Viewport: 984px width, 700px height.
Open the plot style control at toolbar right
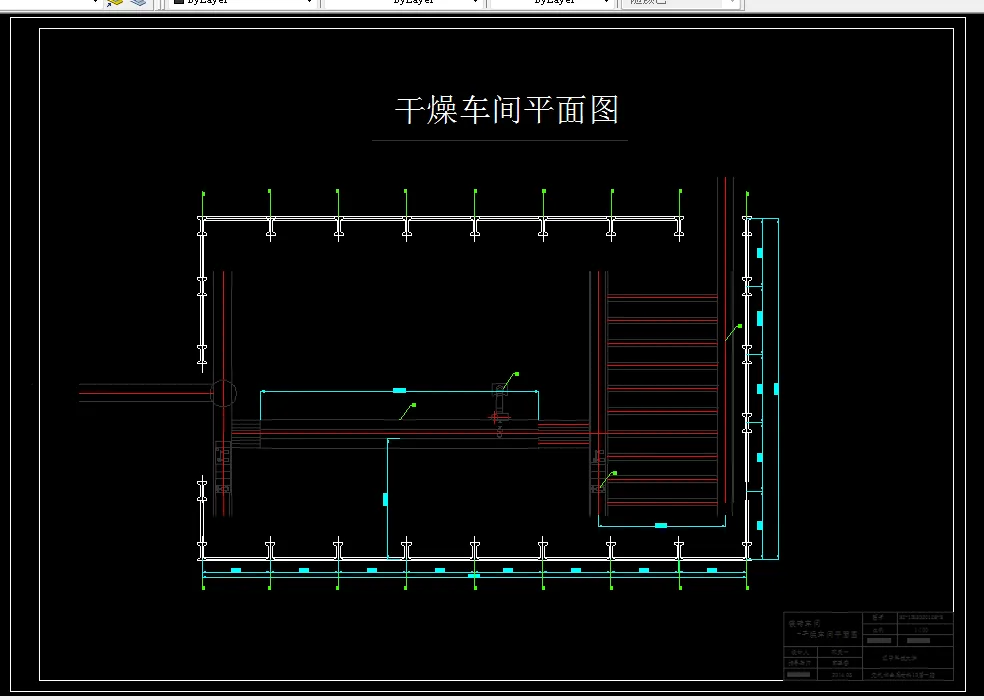click(x=733, y=3)
